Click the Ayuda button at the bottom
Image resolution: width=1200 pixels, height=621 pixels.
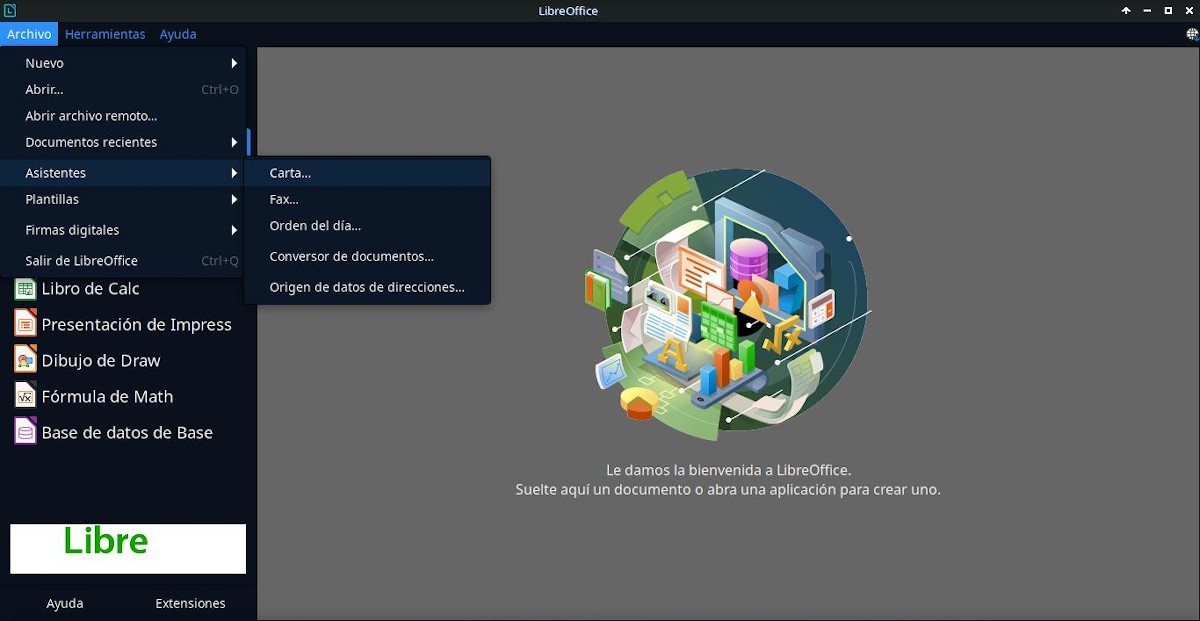point(64,603)
